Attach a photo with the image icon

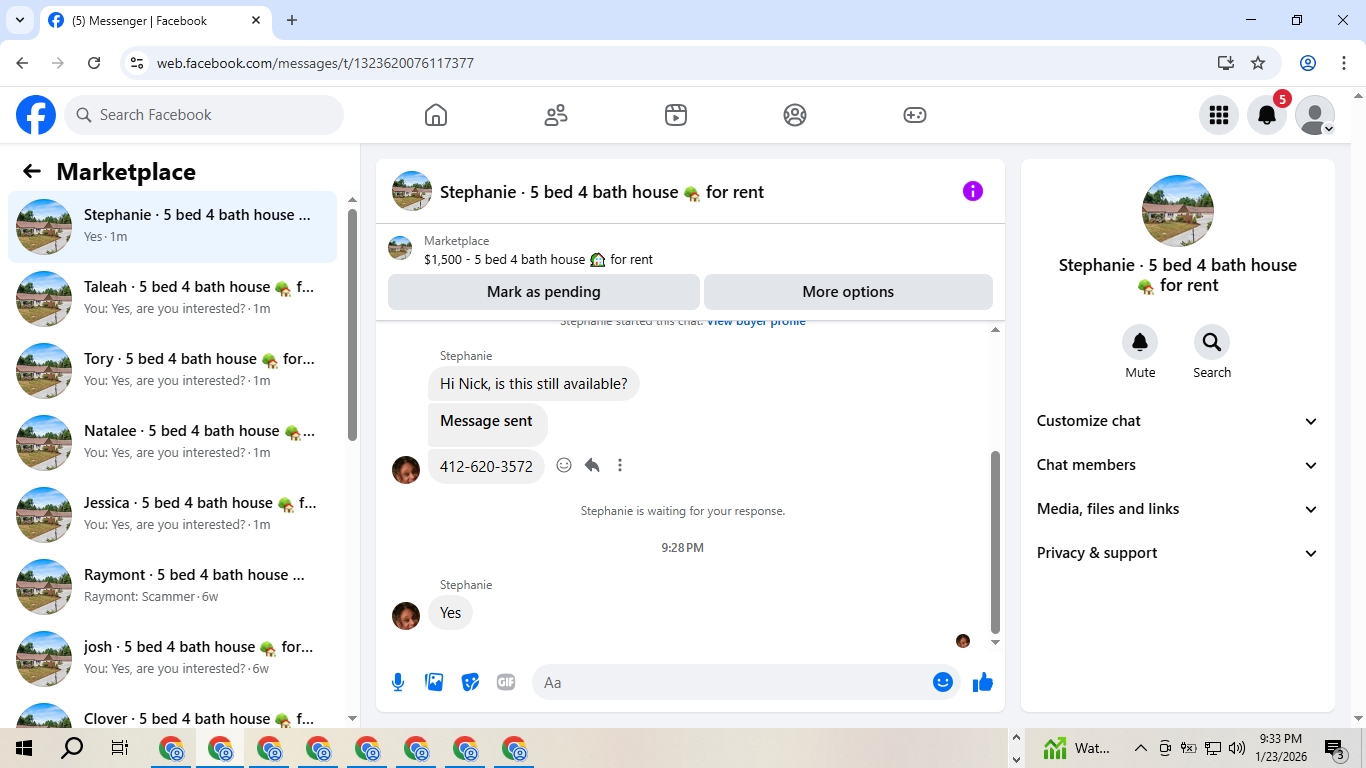point(434,682)
